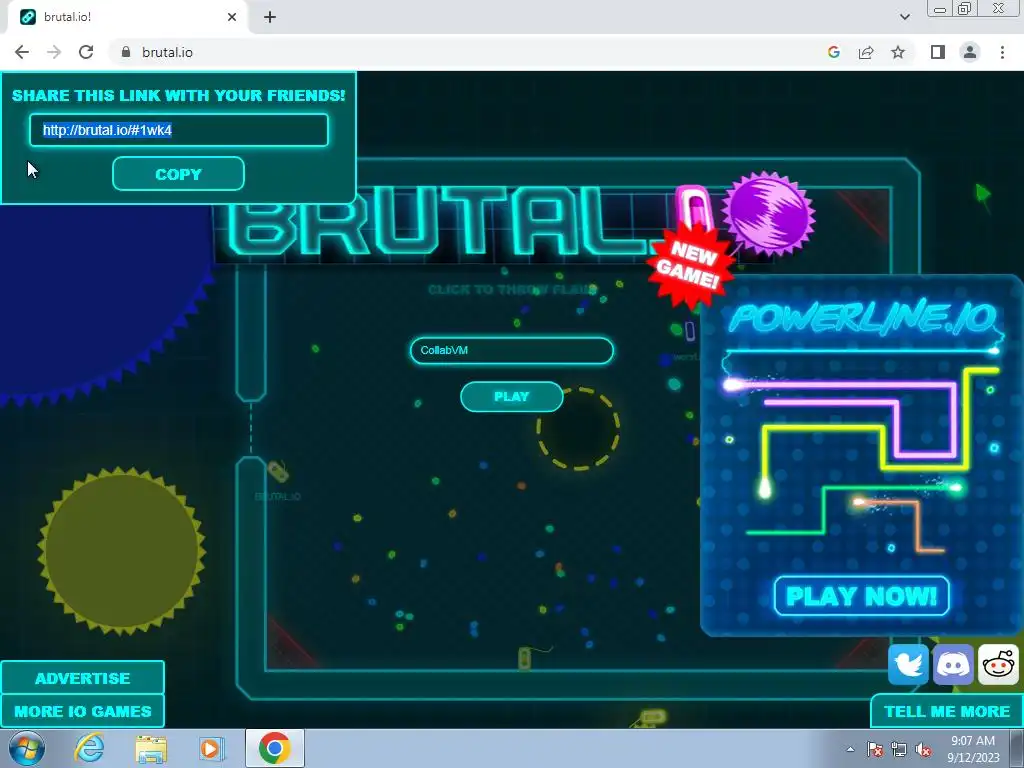The height and width of the screenshot is (768, 1024).
Task: Open the clock showing 9:07 AM
Action: [x=973, y=749]
